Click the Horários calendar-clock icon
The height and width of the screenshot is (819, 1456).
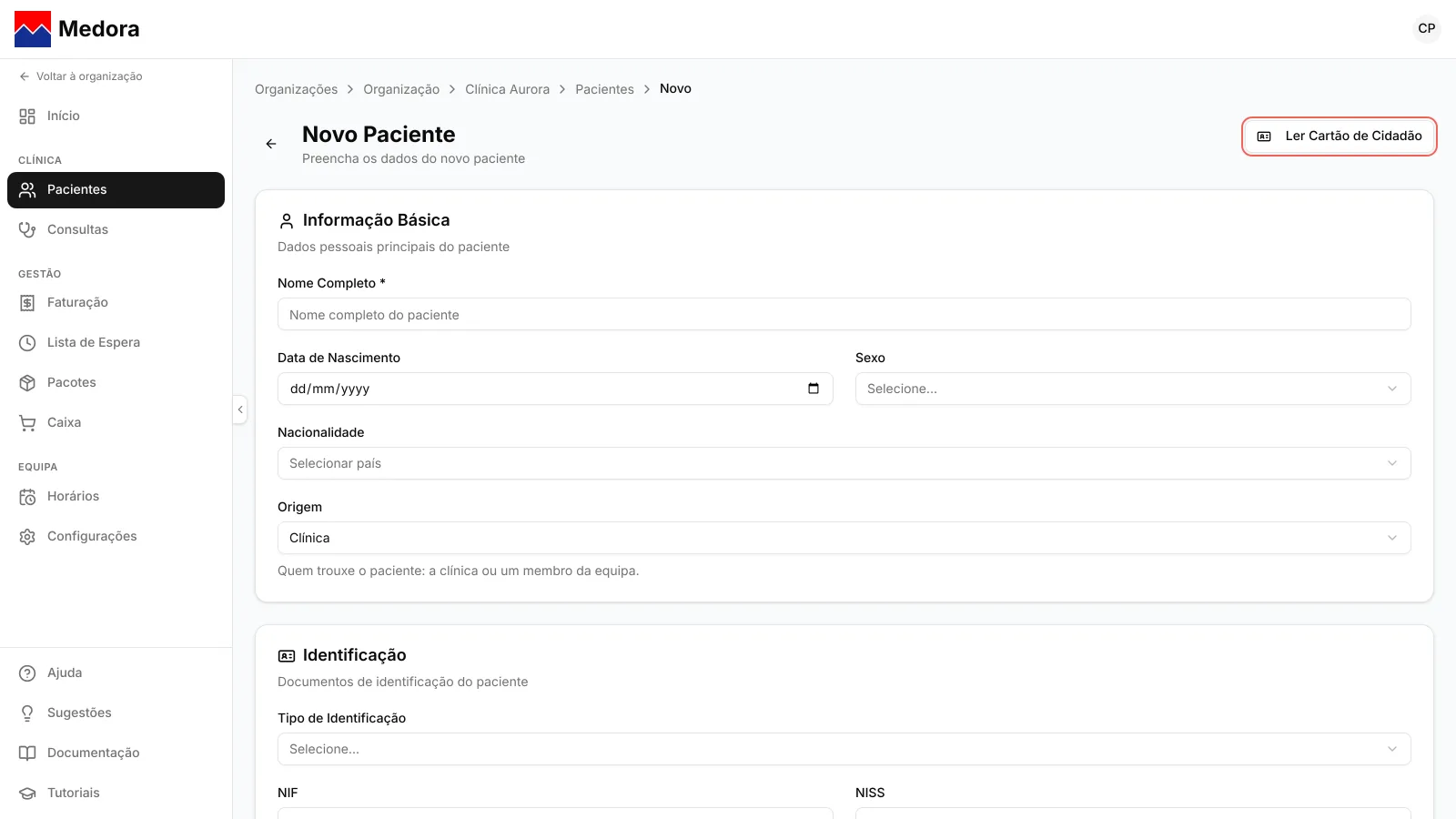coord(27,497)
